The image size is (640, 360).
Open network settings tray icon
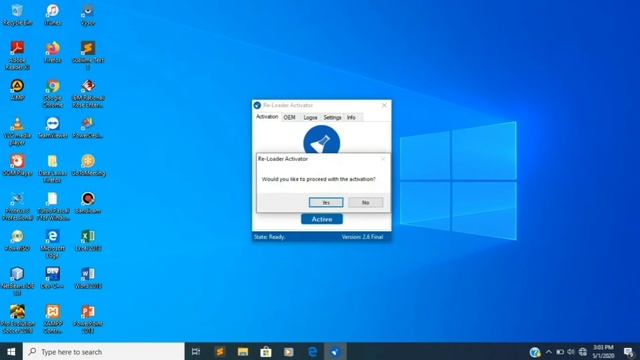point(582,351)
